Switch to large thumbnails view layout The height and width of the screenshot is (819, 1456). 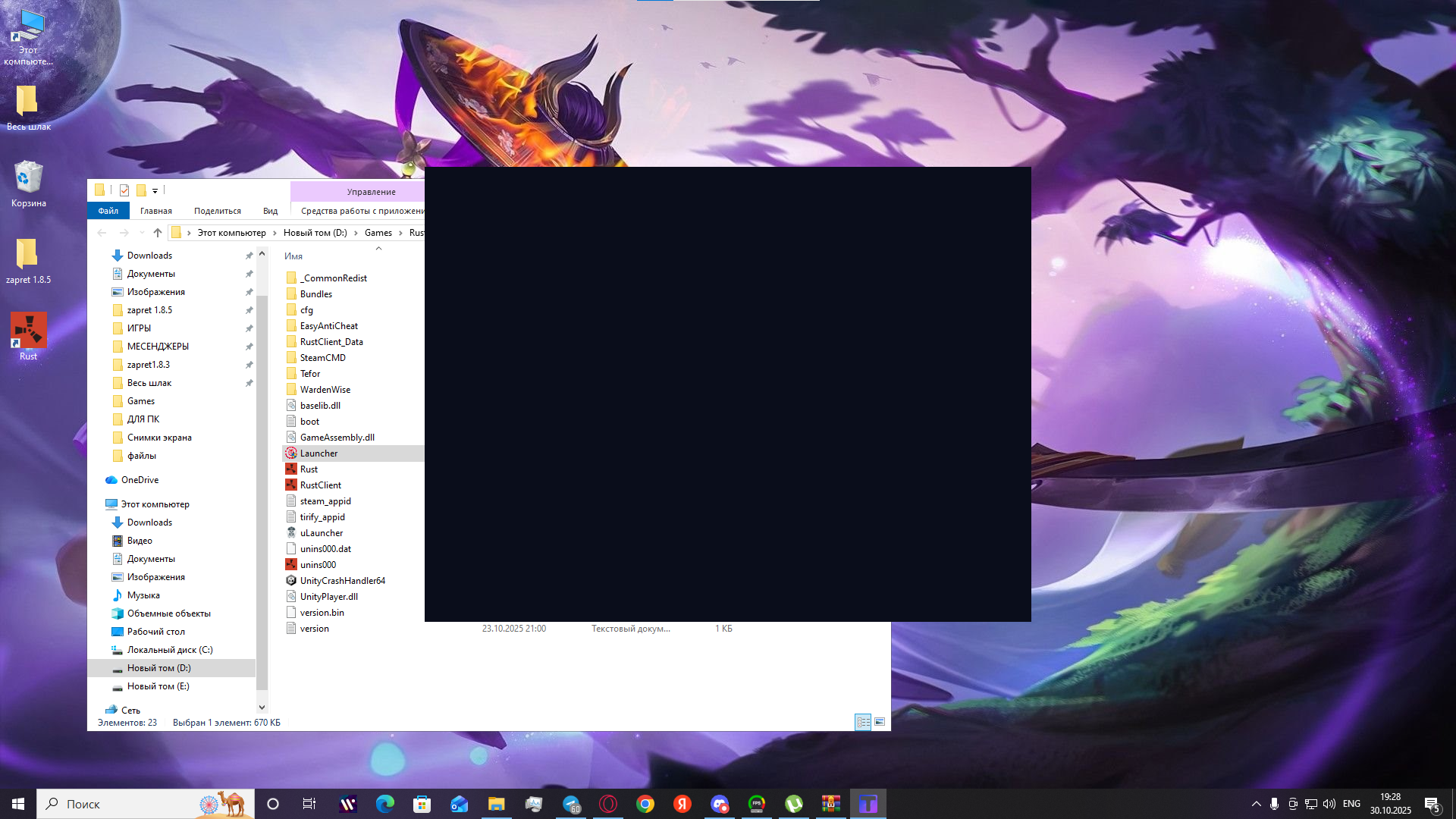click(x=880, y=722)
